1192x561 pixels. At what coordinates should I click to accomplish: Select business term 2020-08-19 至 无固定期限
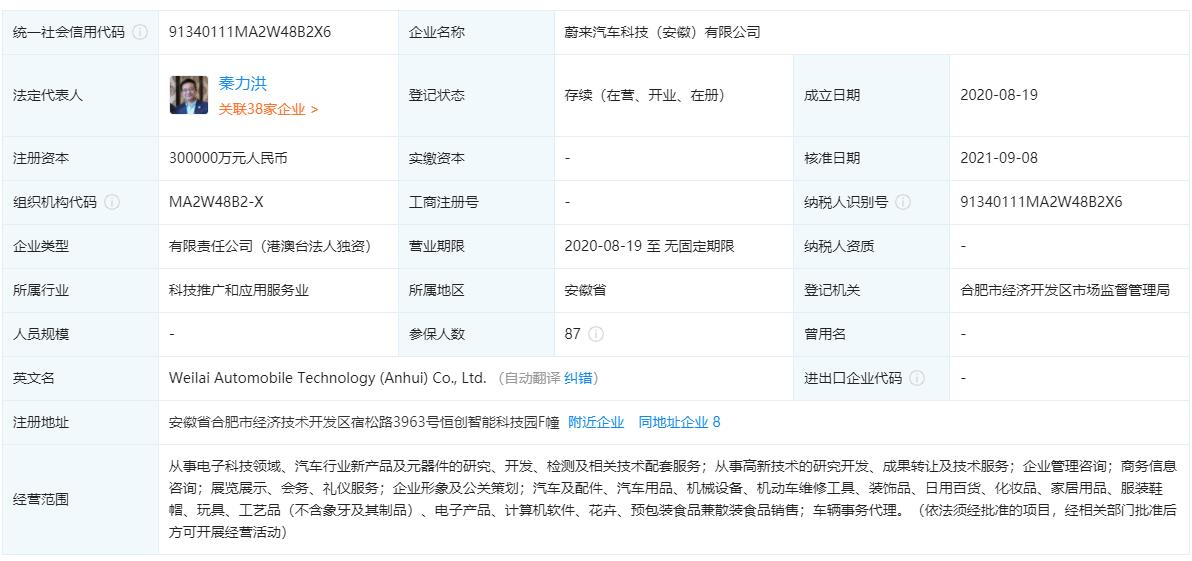point(649,246)
